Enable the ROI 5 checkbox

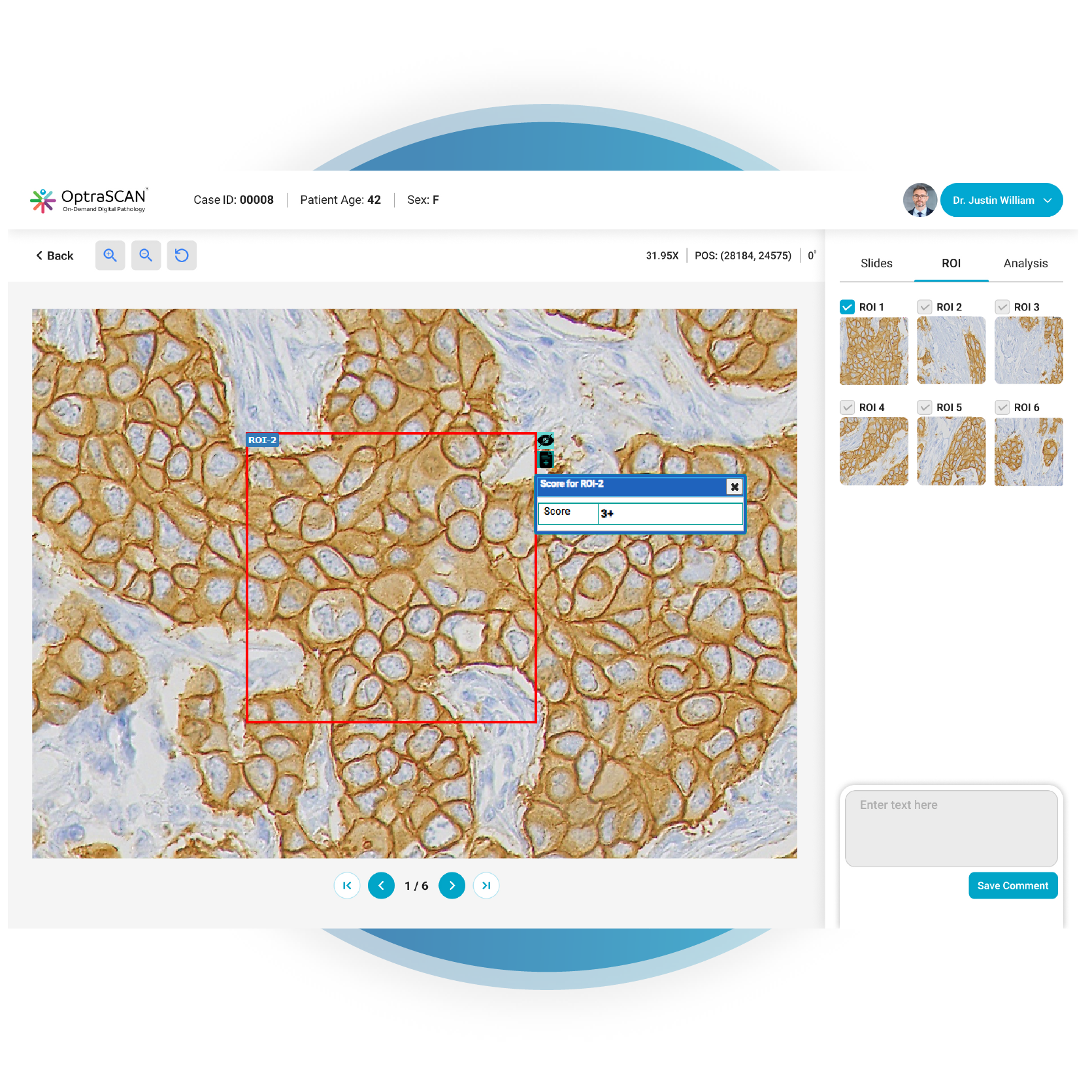coord(925,407)
